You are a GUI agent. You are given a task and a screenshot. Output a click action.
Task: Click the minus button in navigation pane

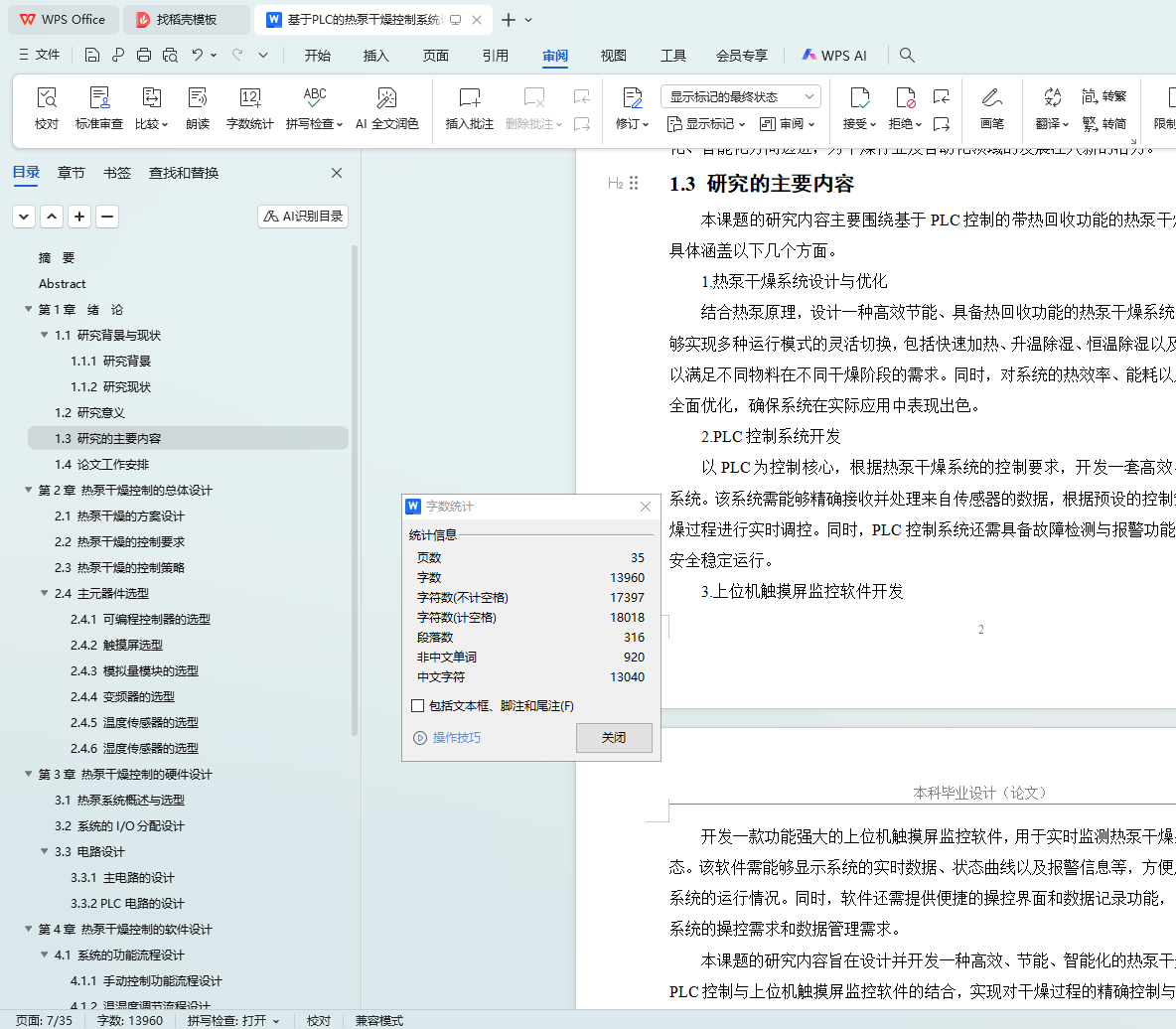click(x=107, y=217)
